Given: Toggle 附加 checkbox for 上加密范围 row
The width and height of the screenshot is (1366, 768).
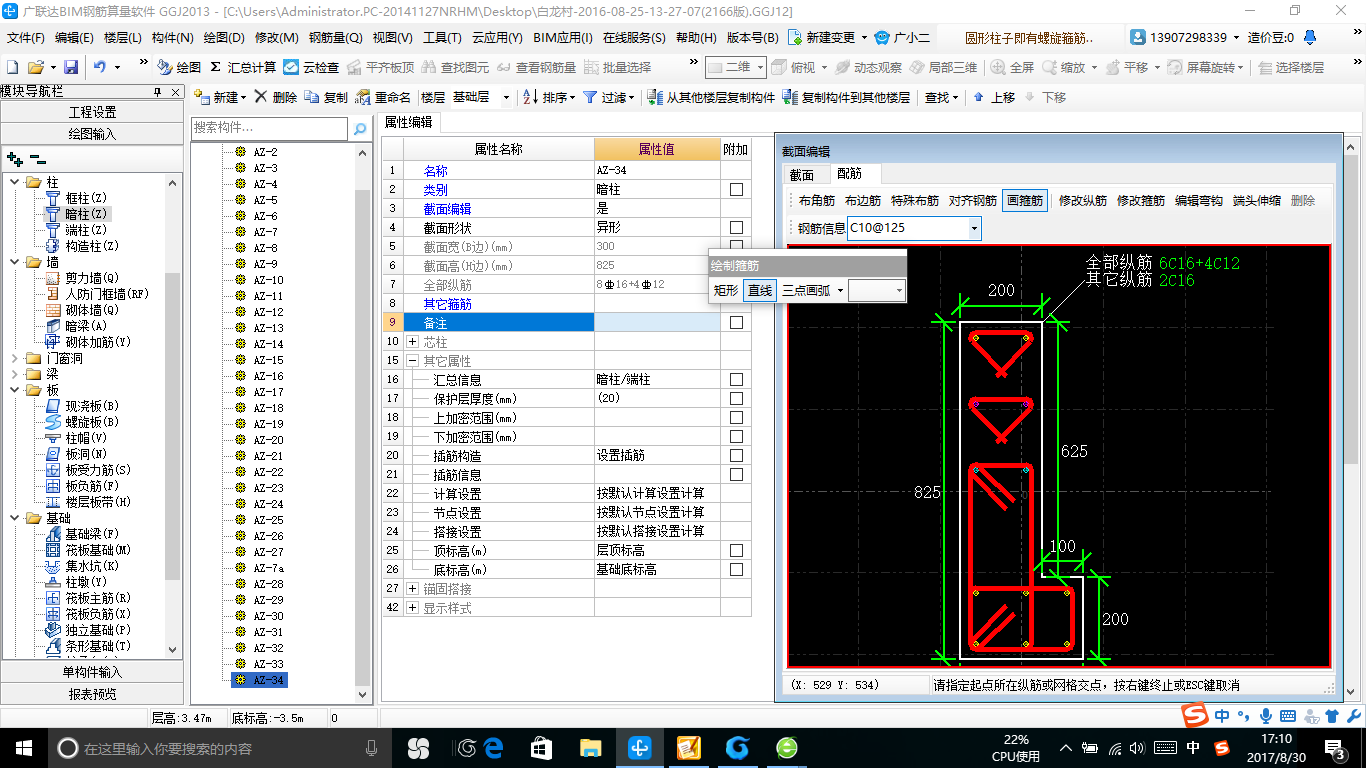Looking at the screenshot, I should [736, 417].
